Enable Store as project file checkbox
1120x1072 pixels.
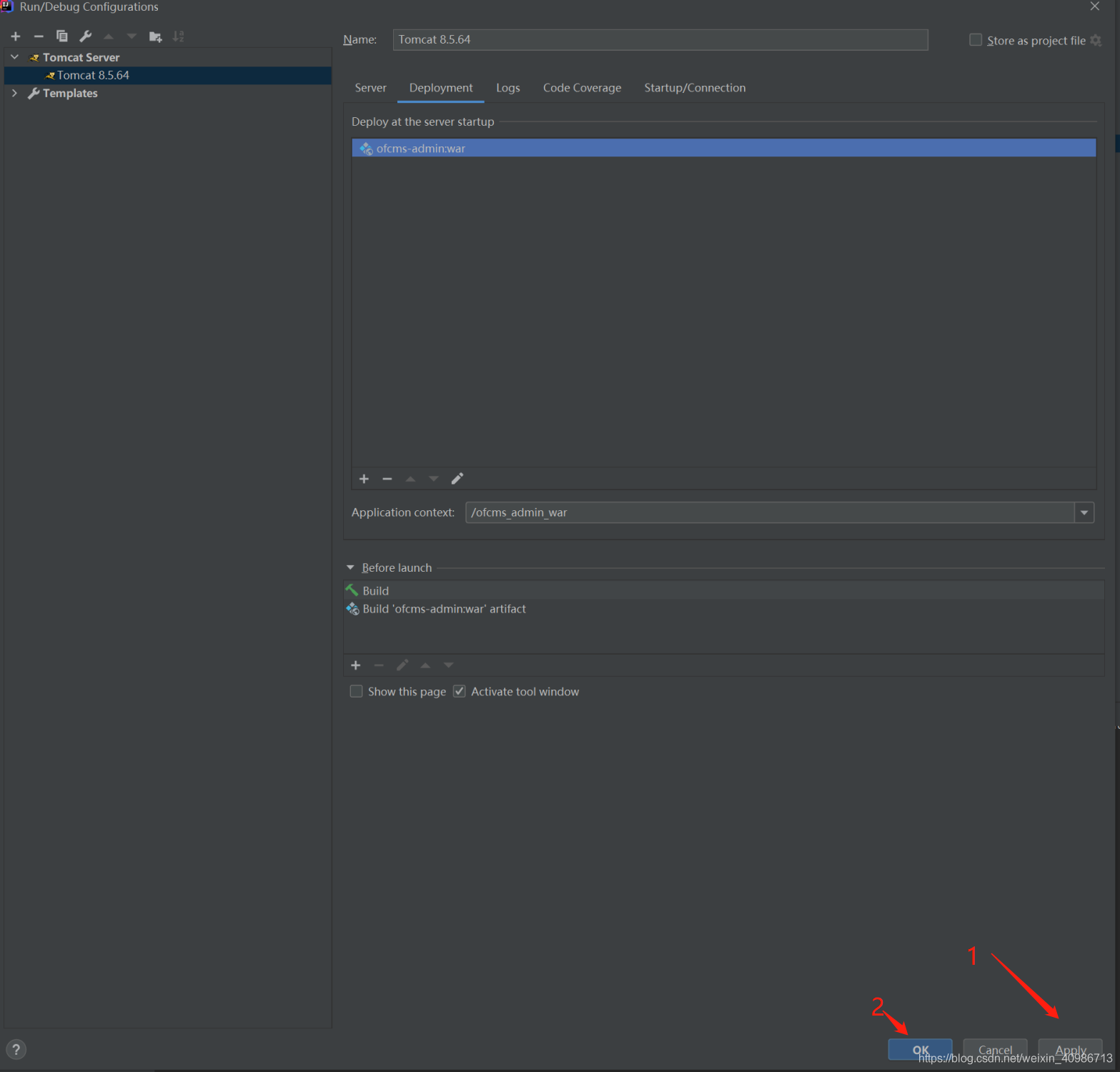976,40
